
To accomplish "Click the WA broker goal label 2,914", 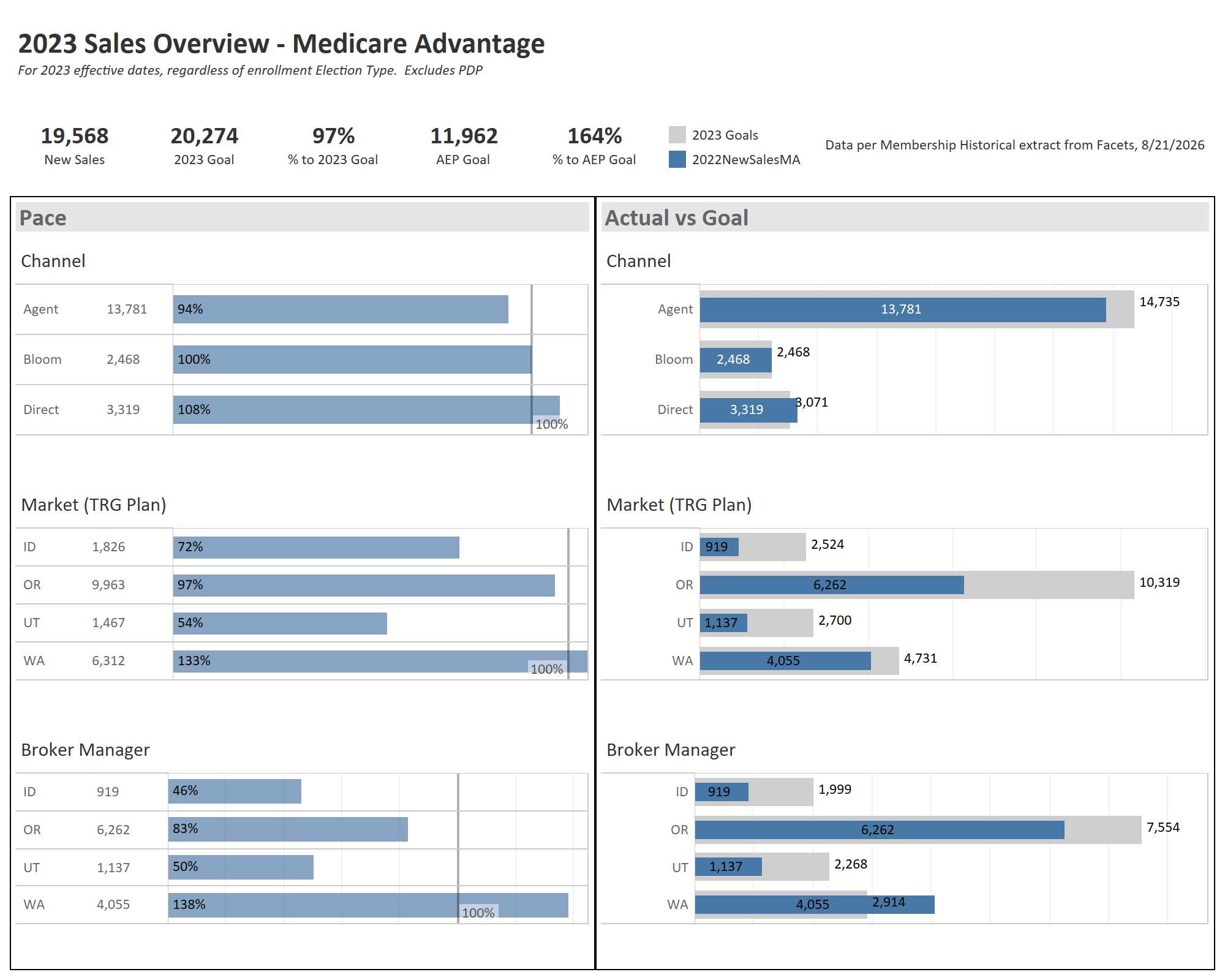I will (x=889, y=902).
